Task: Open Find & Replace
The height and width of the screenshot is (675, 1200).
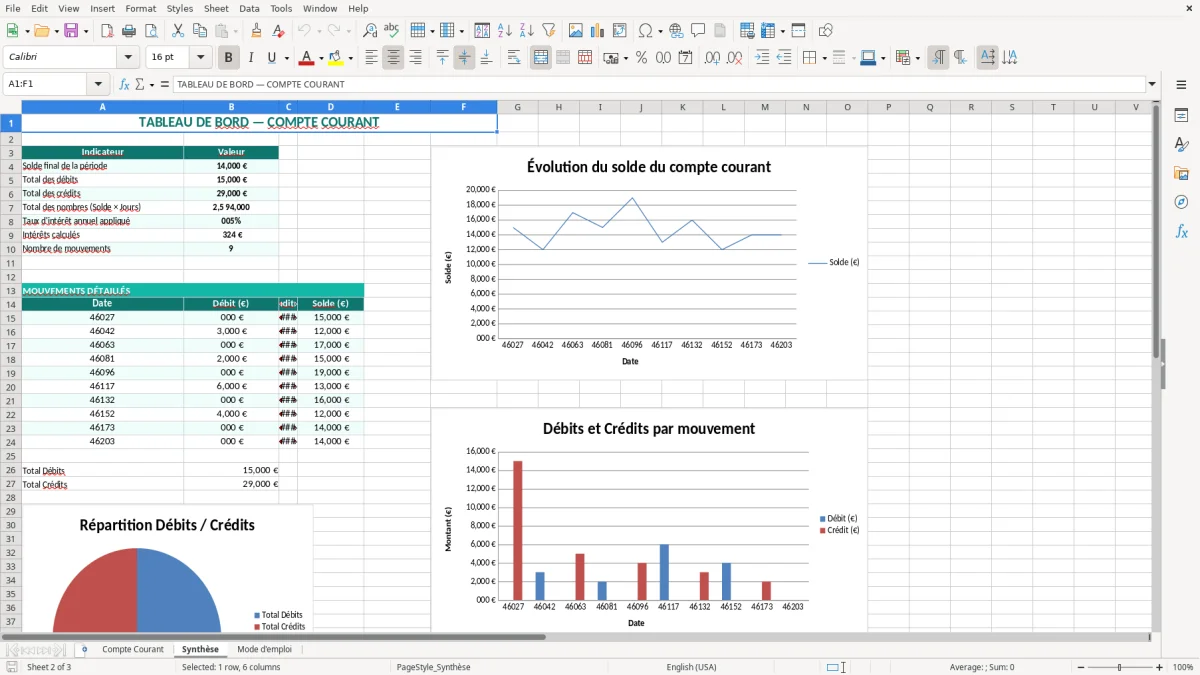Action: pos(370,31)
